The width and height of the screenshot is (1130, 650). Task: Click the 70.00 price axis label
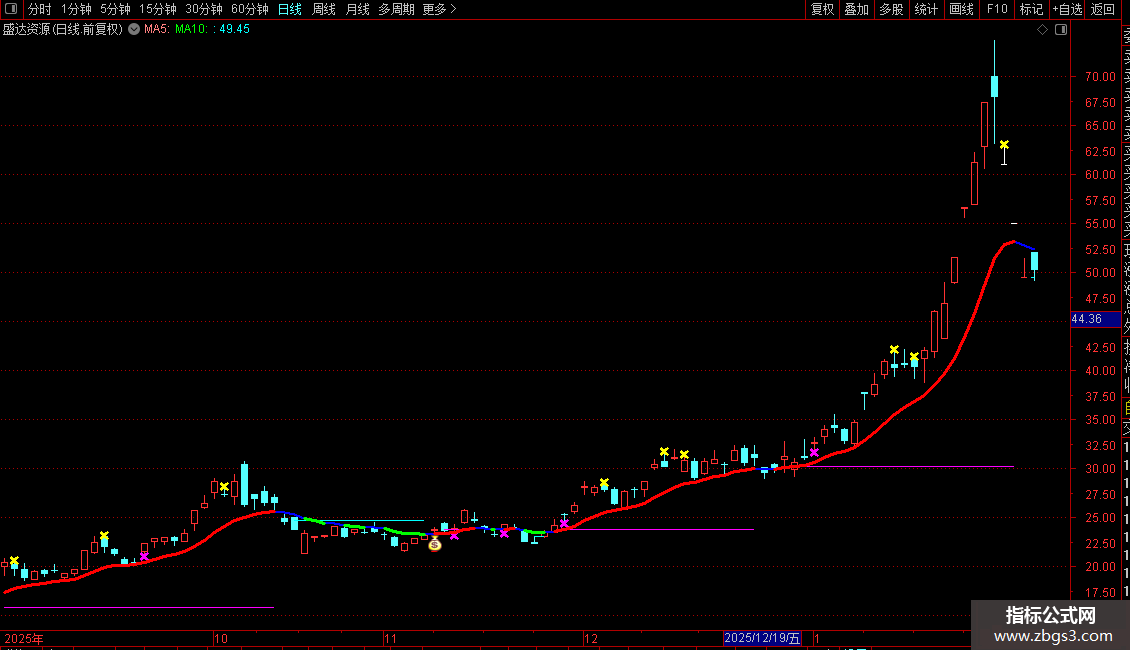1100,76
